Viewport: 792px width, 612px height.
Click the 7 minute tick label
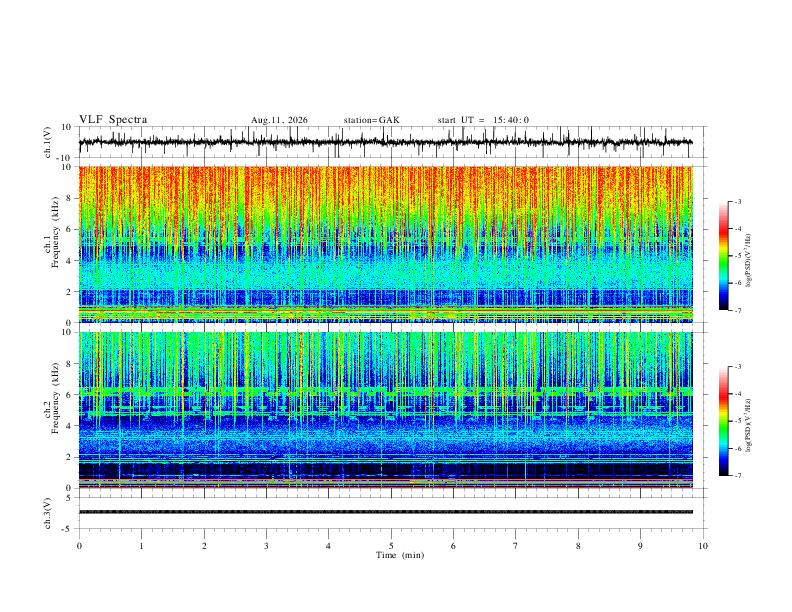tap(516, 546)
